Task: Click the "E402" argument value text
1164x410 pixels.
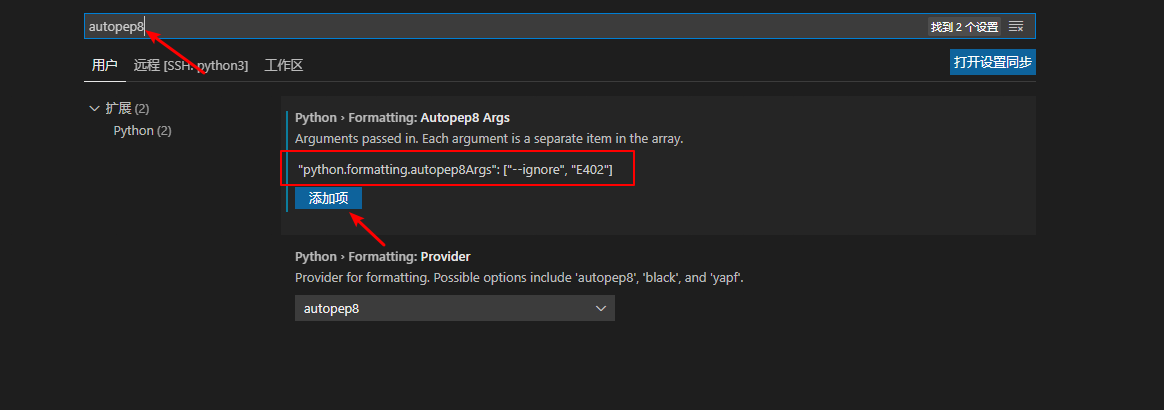Action: (x=589, y=171)
